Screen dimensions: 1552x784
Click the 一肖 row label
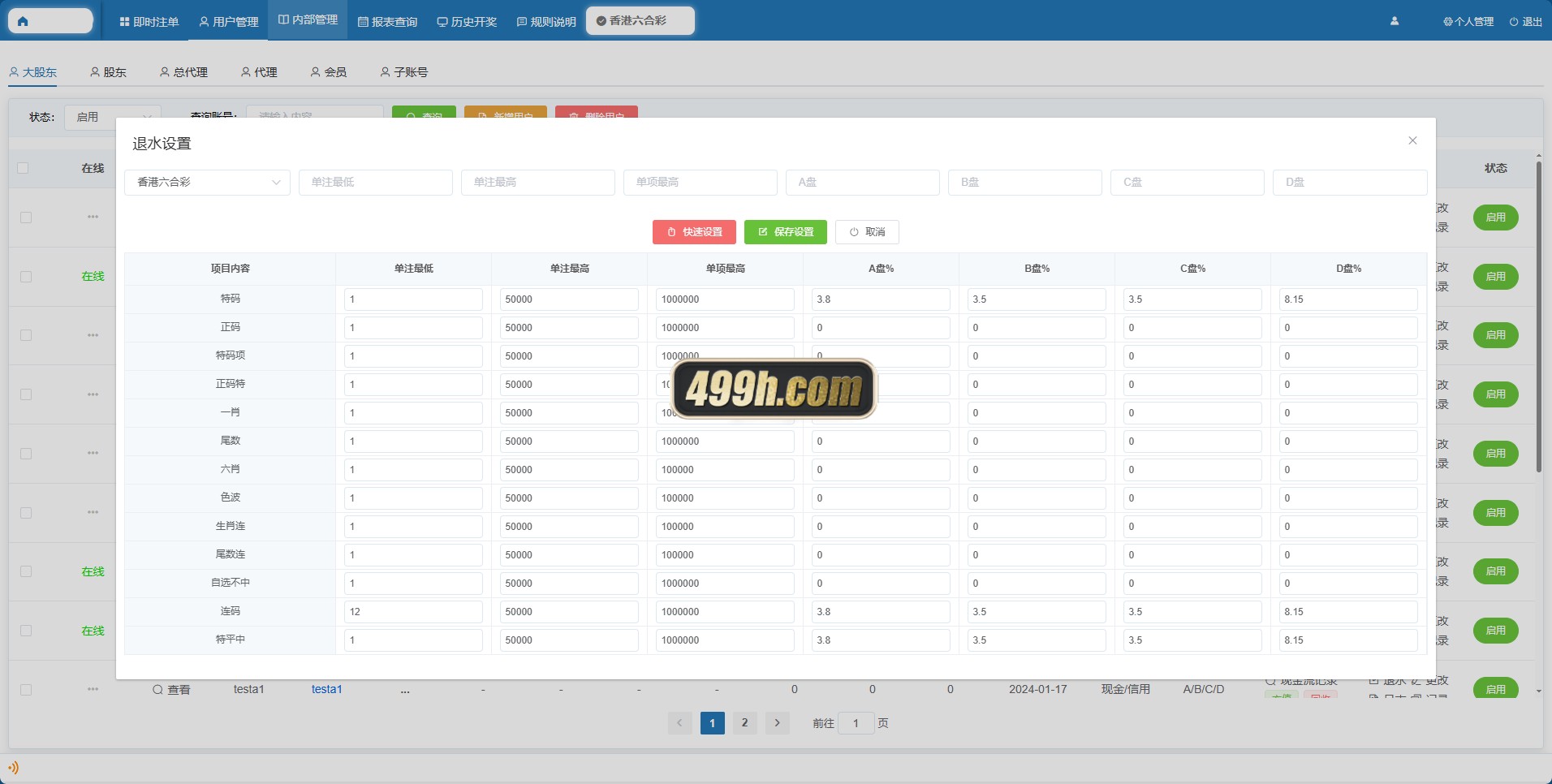(x=231, y=412)
